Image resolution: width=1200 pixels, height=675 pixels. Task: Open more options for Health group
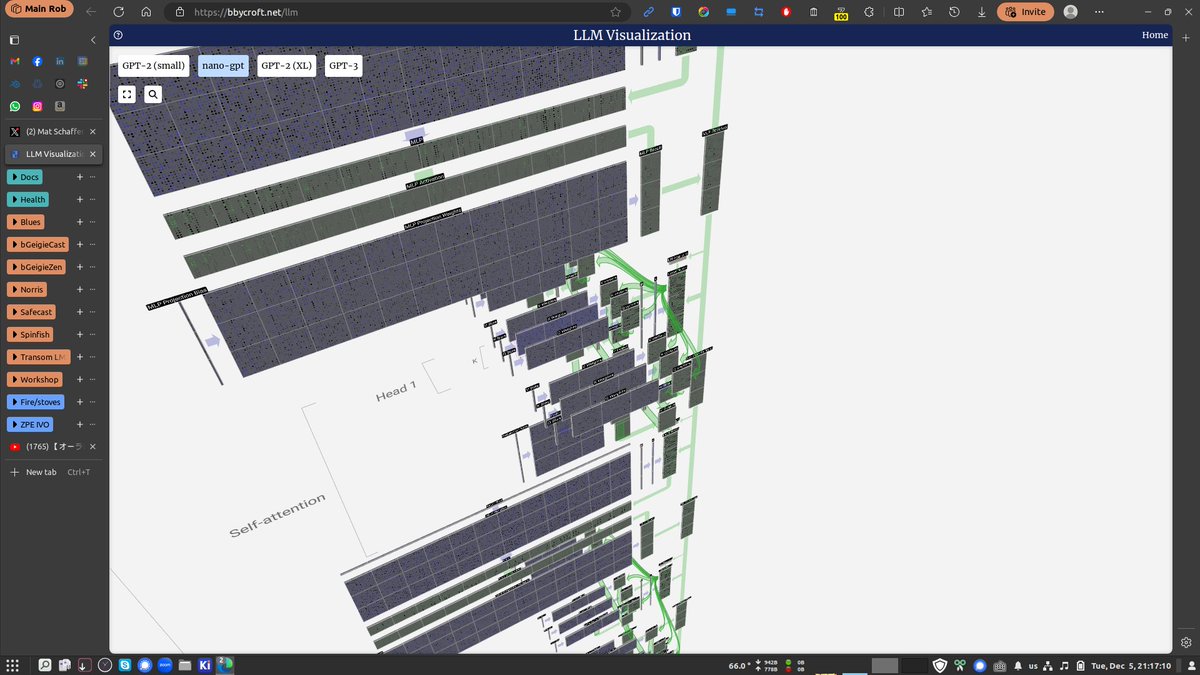92,199
